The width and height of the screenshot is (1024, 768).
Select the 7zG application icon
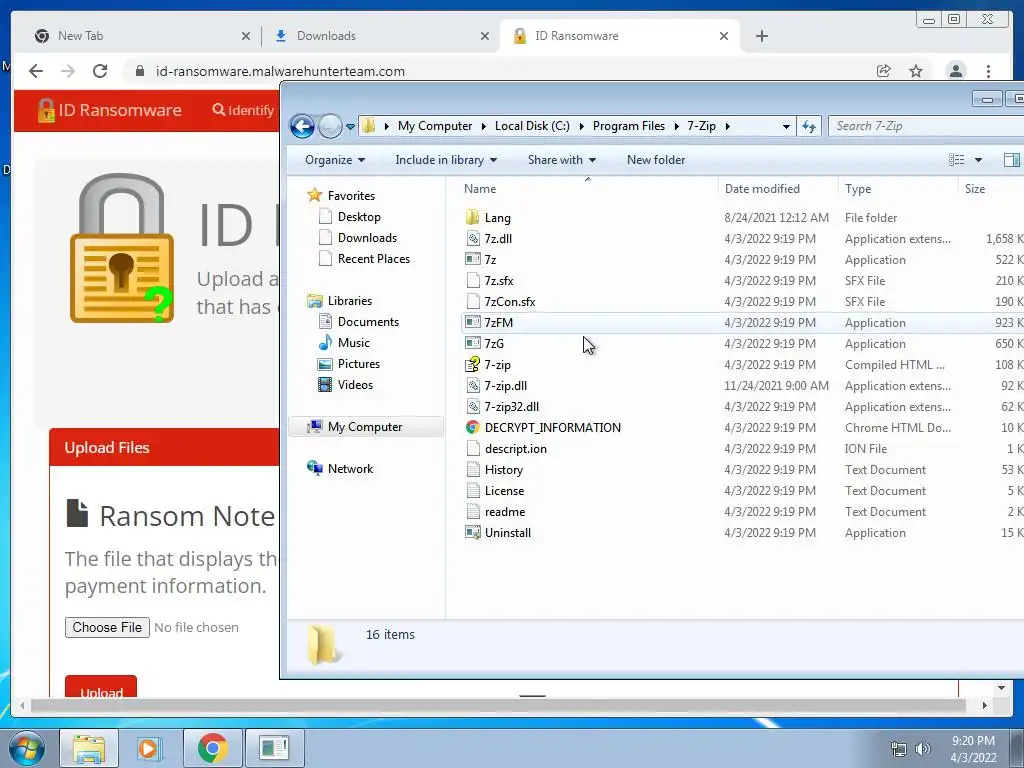[x=473, y=343]
